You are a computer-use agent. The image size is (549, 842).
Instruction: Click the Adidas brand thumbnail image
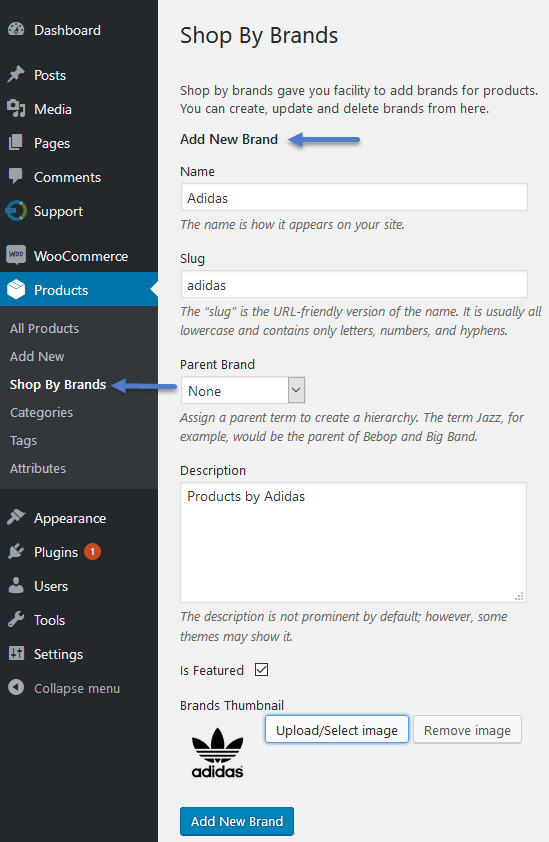(218, 753)
